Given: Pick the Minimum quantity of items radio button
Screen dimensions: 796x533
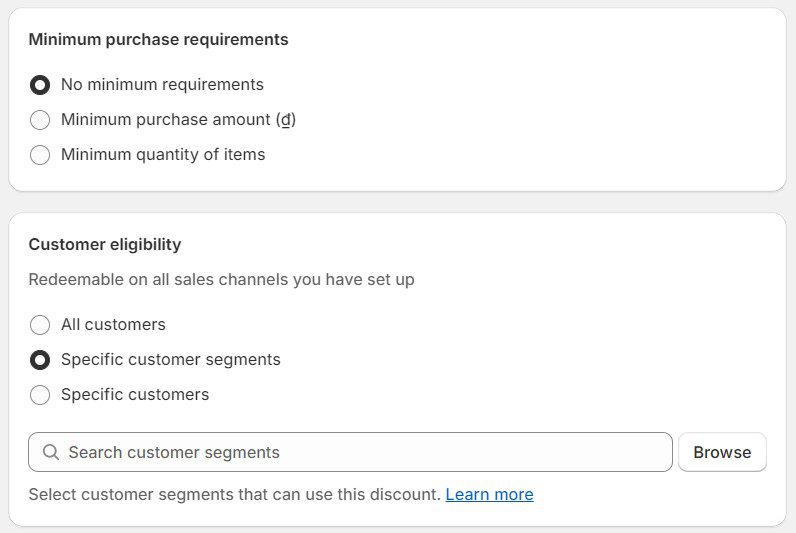Looking at the screenshot, I should click(x=40, y=155).
